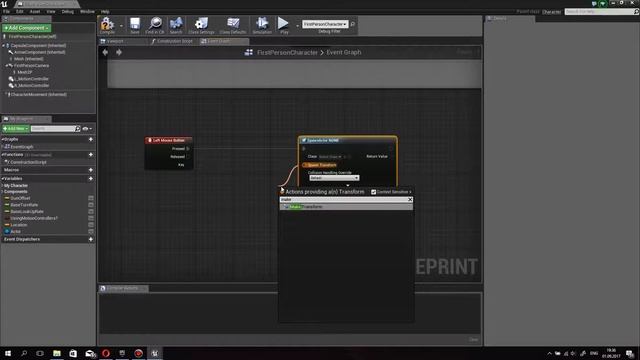Click the Compile toolbar icon
Screen dimensions: 640x360
(x=107, y=25)
